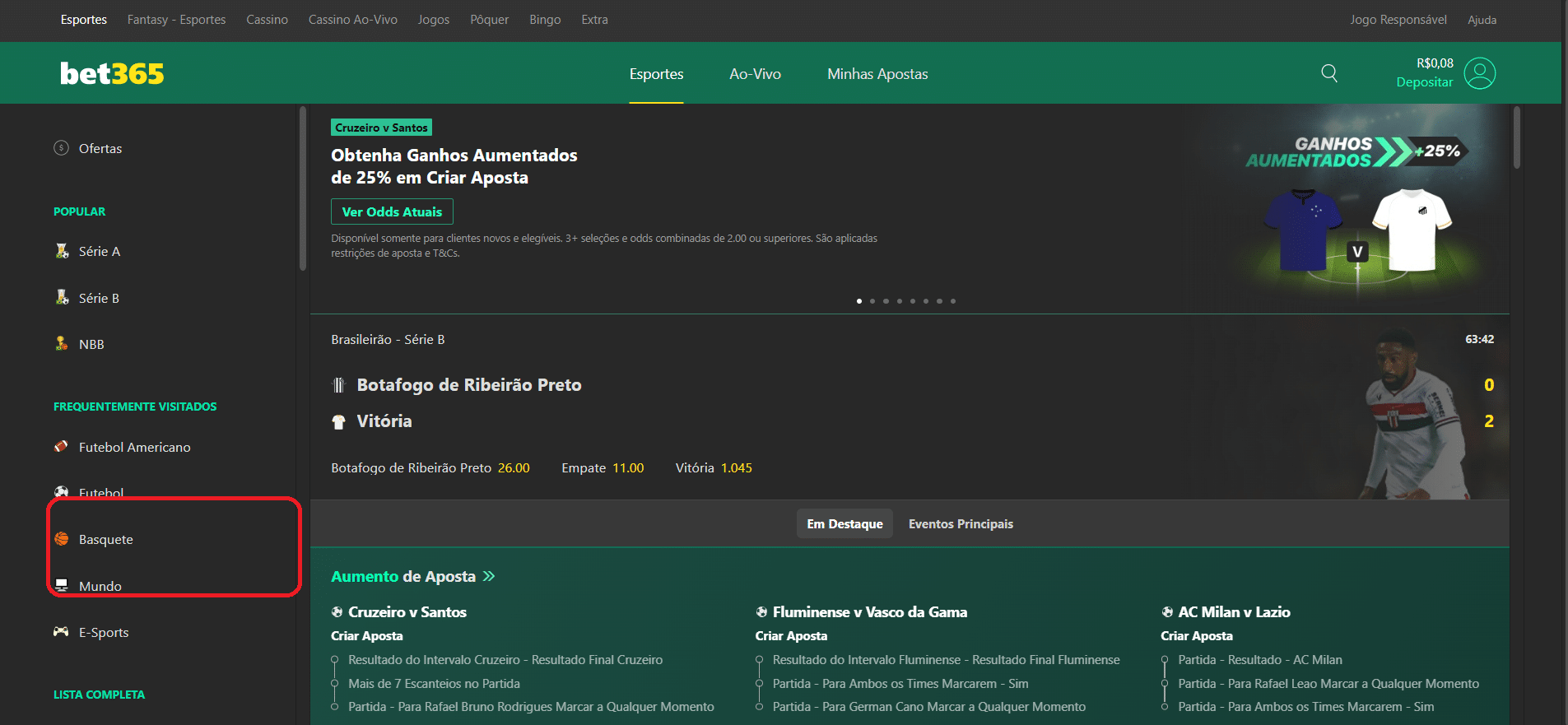This screenshot has height=725, width=1568.
Task: Click the NBB basketball player icon
Action: pos(62,344)
